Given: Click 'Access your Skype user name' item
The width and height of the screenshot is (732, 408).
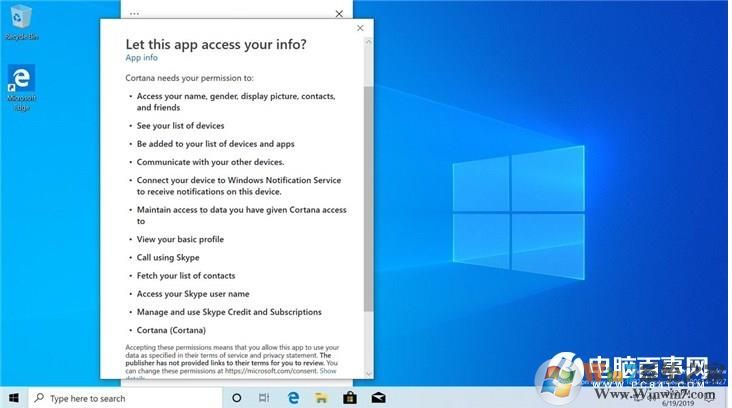Looking at the screenshot, I should [193, 294].
